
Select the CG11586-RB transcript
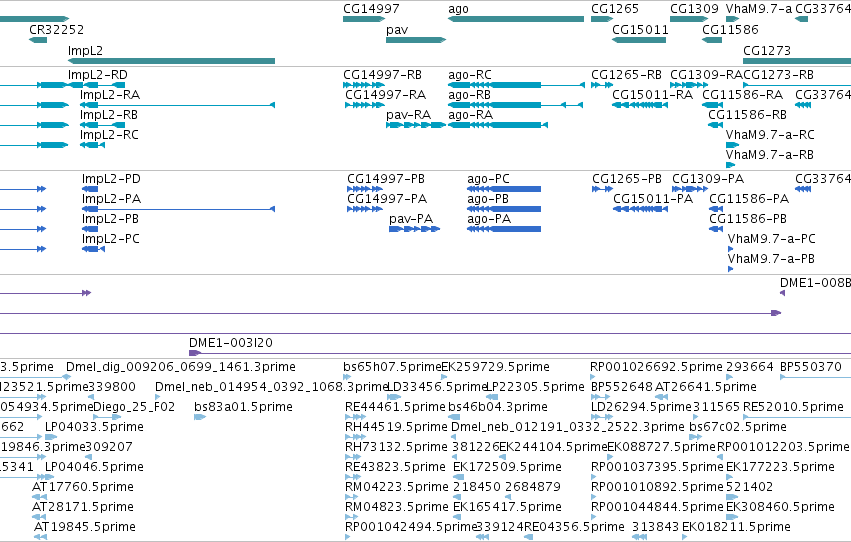click(715, 125)
